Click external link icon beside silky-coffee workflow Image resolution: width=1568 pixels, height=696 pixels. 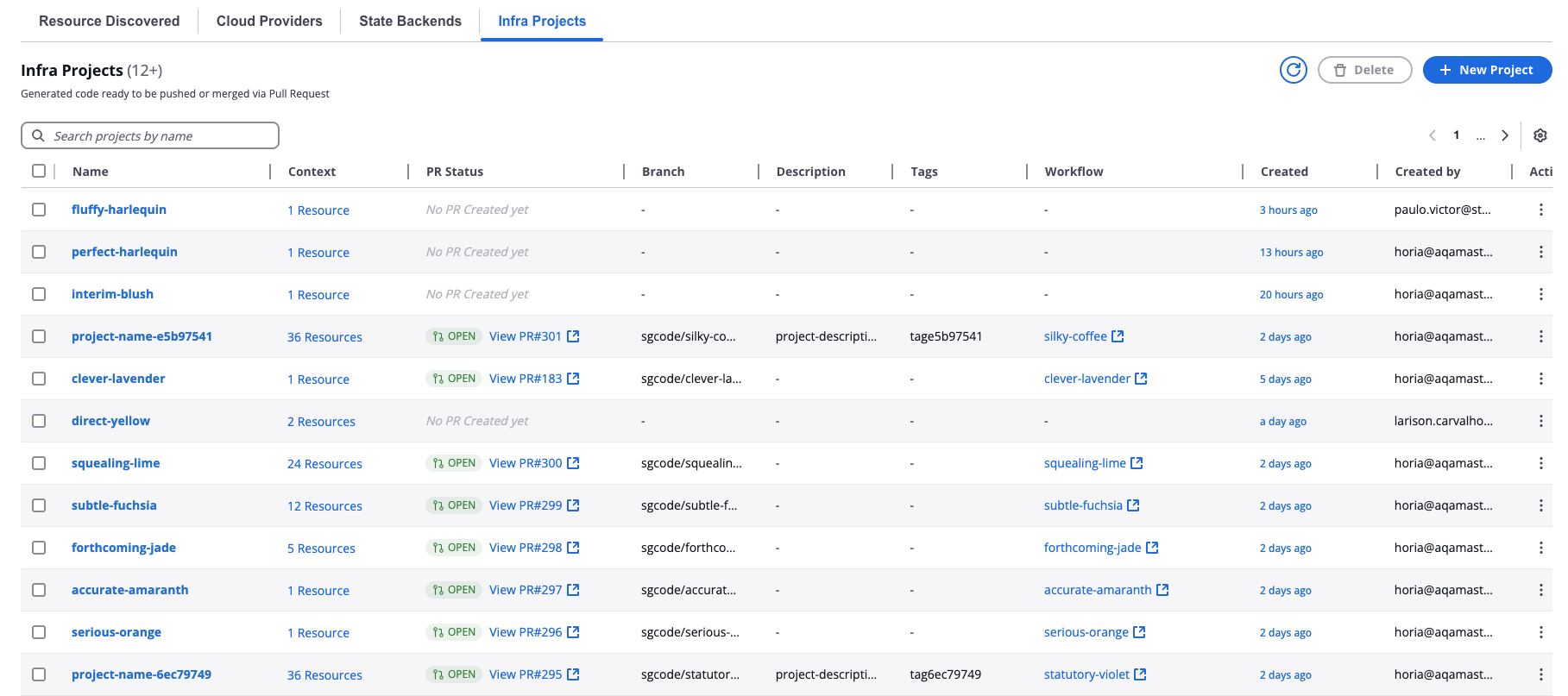point(1118,336)
